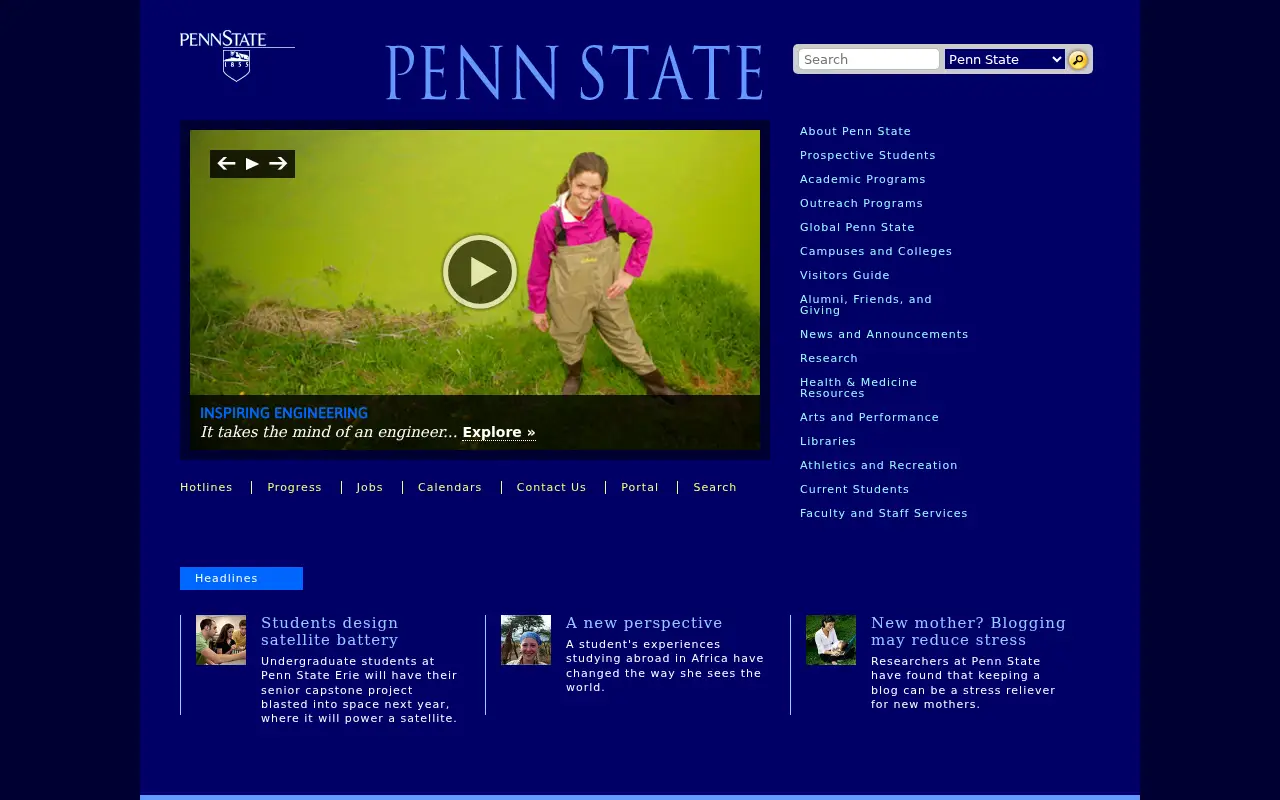Open the Explore » link

point(499,432)
